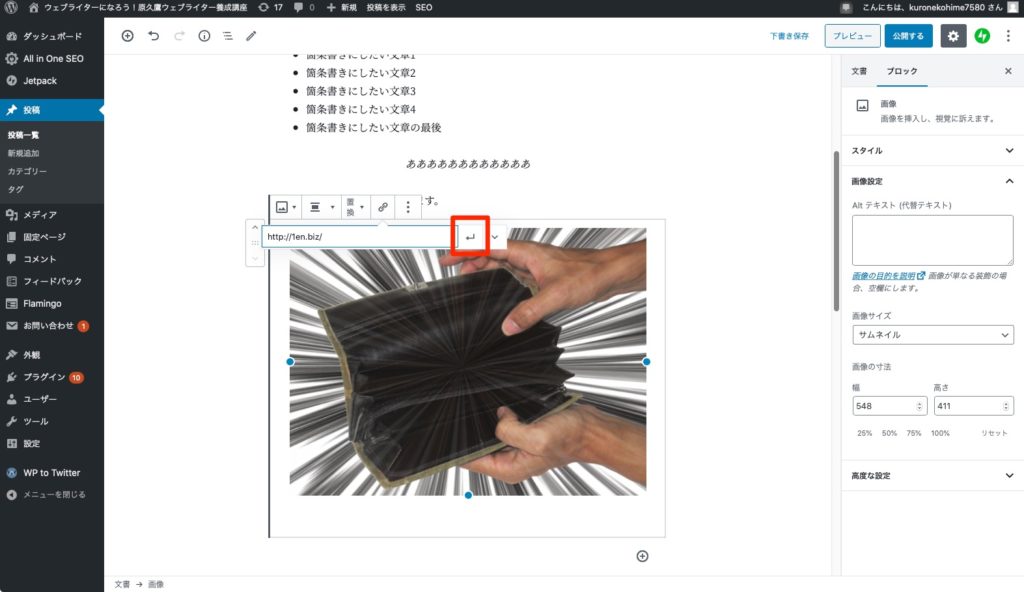Click the image height field showing 411
This screenshot has height=592, width=1024.
(973, 406)
